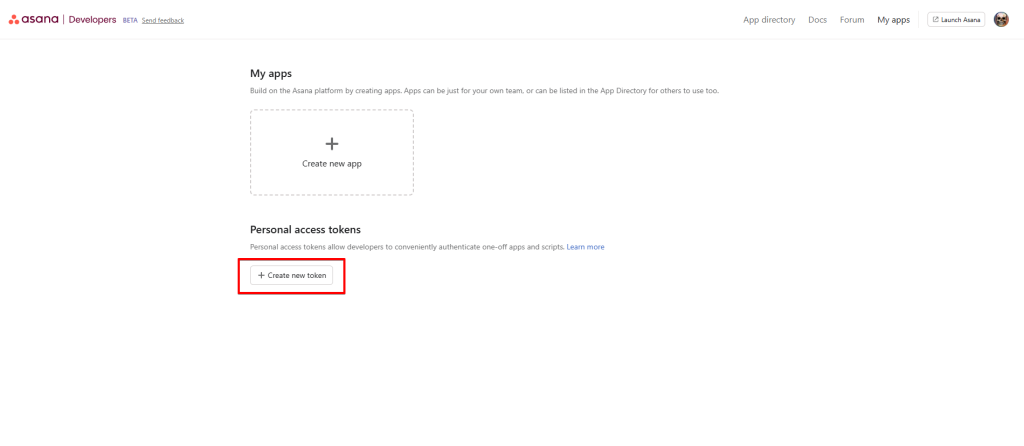The height and width of the screenshot is (446, 1024).
Task: Follow the Learn more link about tokens
Action: click(x=585, y=247)
